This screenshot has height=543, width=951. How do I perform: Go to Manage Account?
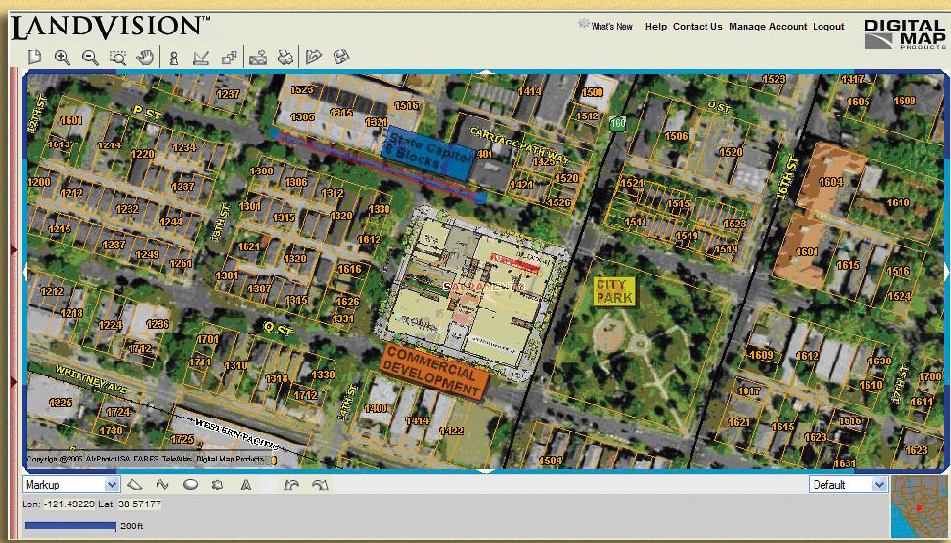[x=768, y=27]
